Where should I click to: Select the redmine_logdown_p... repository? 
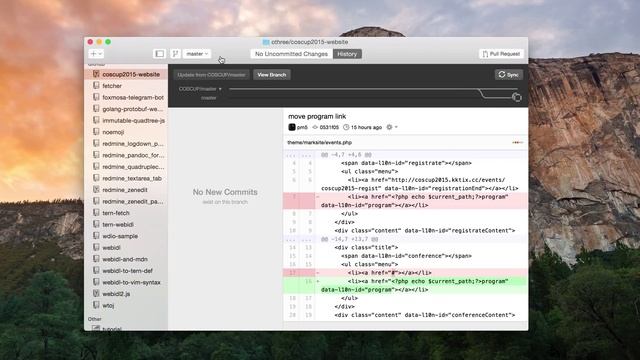[126, 144]
